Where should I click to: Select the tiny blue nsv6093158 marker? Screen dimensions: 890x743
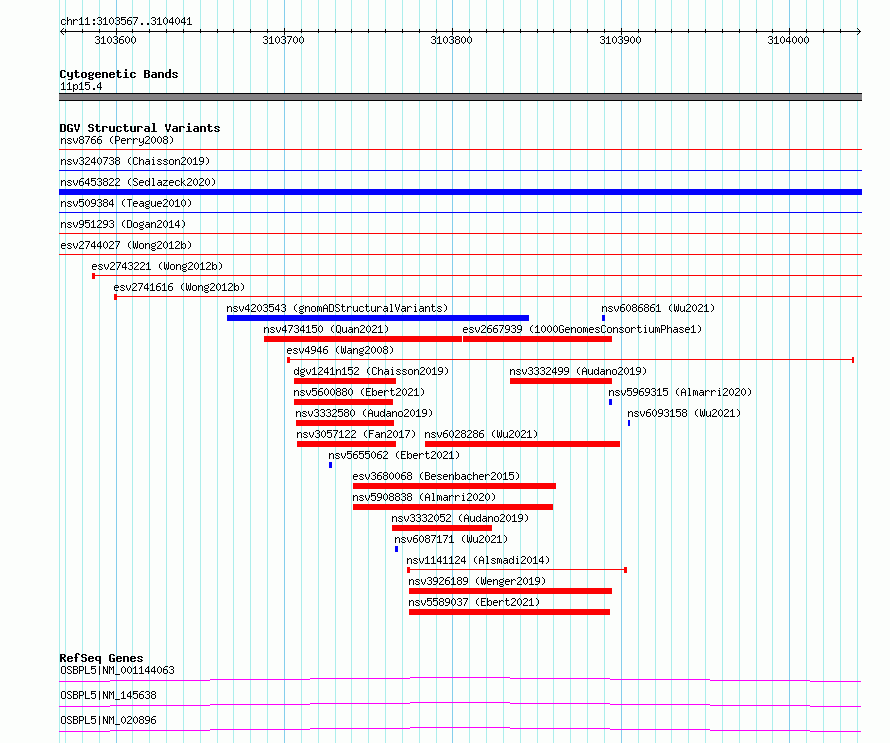629,423
